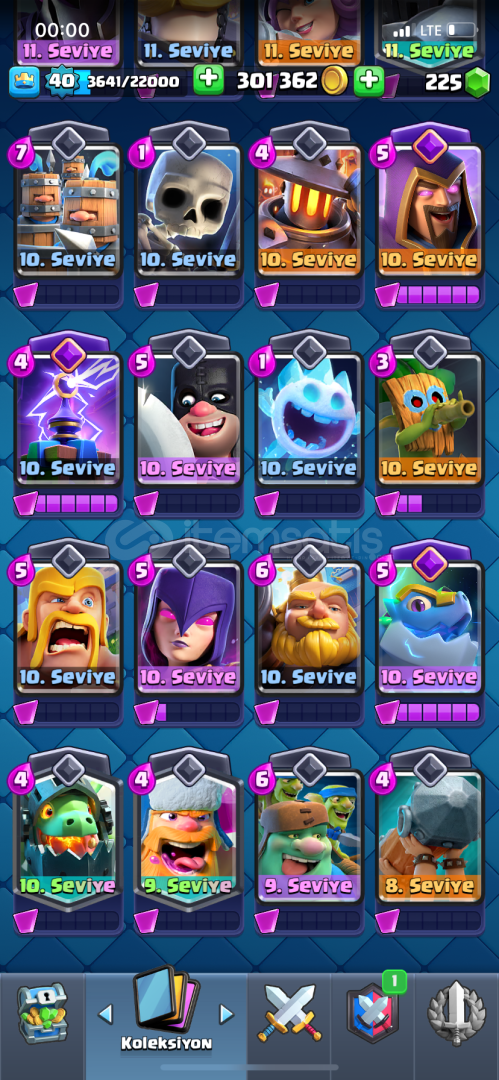Tap the blue crown king level icon
The width and height of the screenshot is (499, 1080).
(x=21, y=81)
